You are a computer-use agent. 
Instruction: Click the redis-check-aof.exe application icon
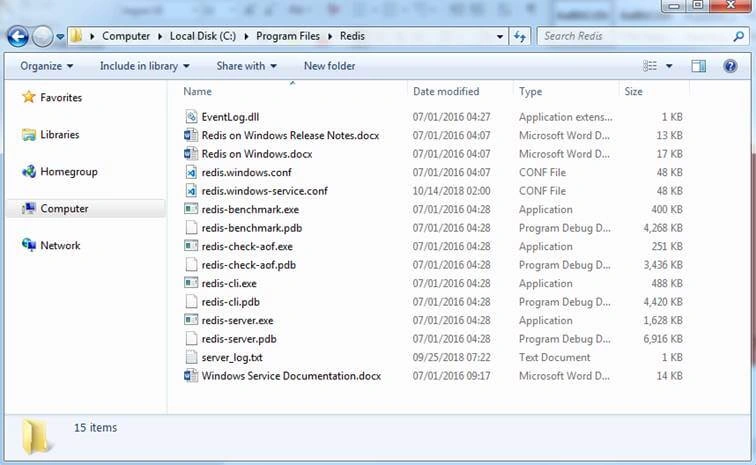(x=191, y=246)
